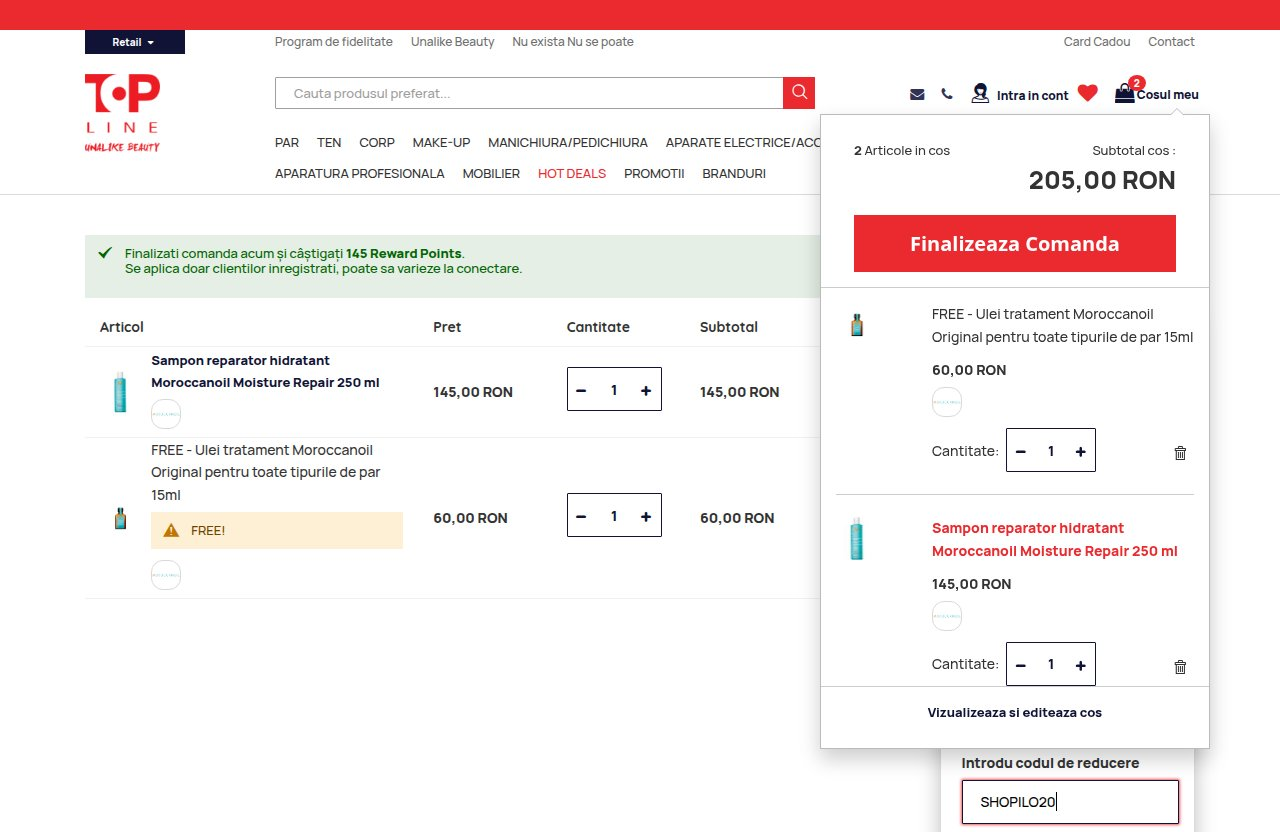The image size is (1280, 832).
Task: Click brand badge under FREE Ulei in cart table
Action: tap(166, 575)
